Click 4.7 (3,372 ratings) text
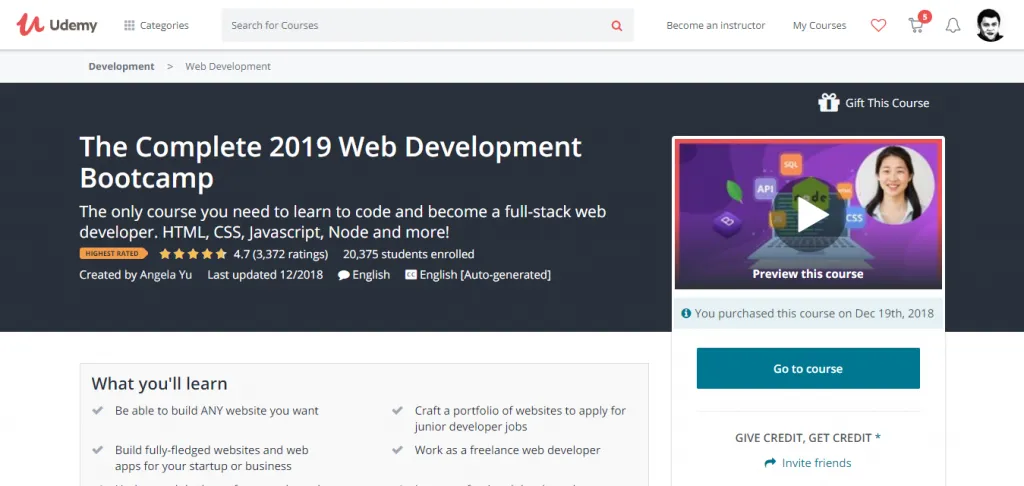Image resolution: width=1024 pixels, height=486 pixels. point(281,254)
